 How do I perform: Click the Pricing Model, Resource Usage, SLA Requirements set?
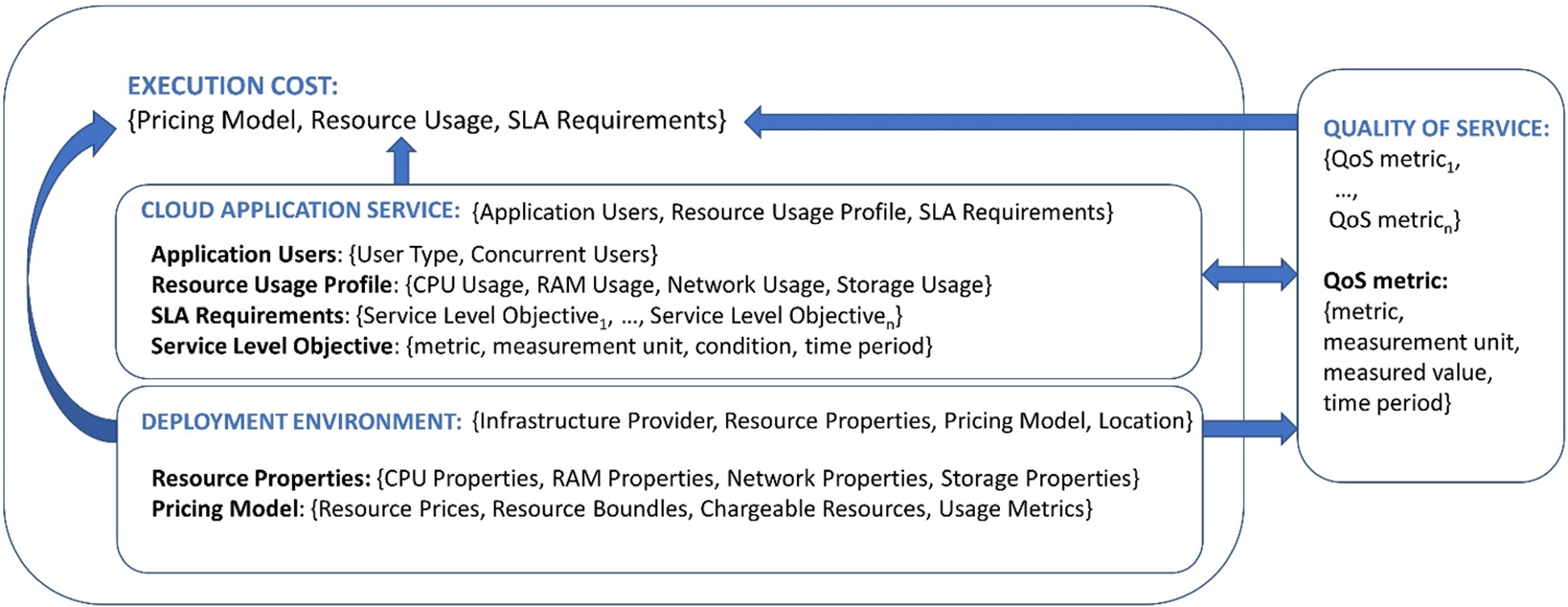427,120
